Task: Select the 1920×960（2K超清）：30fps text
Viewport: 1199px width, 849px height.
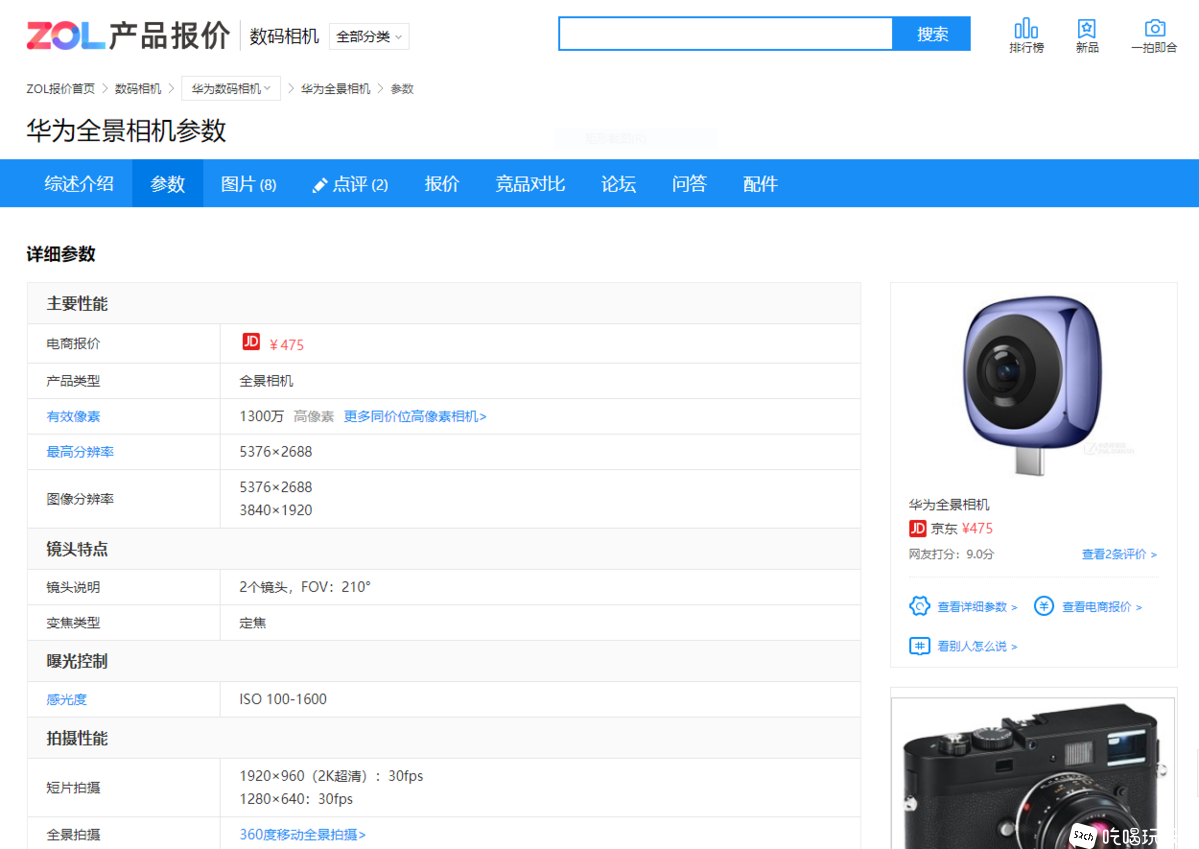Action: click(x=331, y=776)
